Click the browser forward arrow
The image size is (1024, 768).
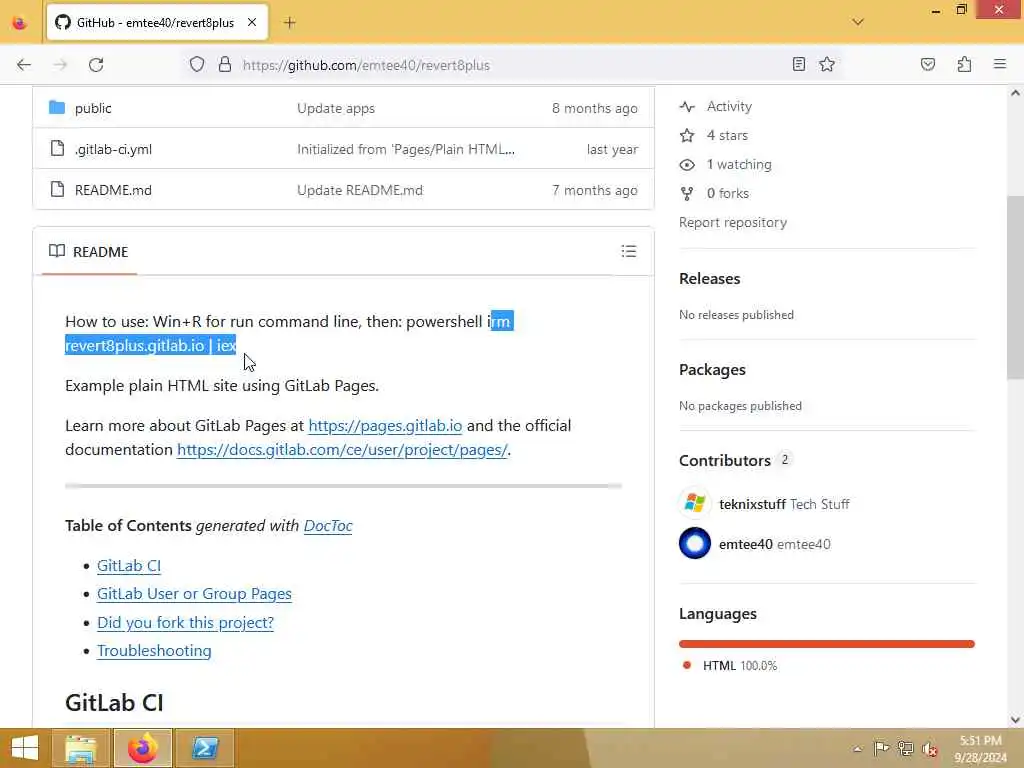[60, 65]
